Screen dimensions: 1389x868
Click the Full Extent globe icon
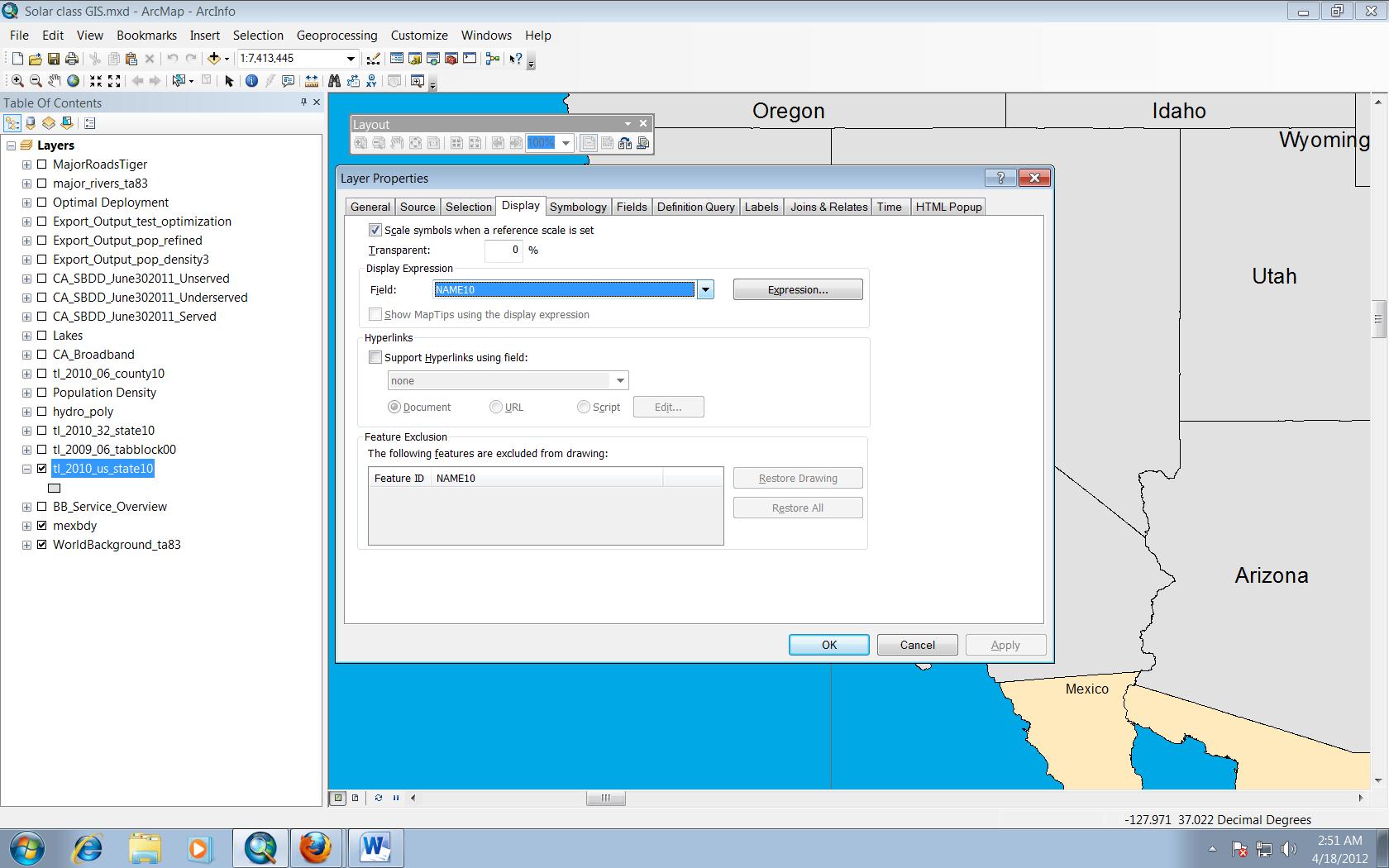(x=73, y=81)
